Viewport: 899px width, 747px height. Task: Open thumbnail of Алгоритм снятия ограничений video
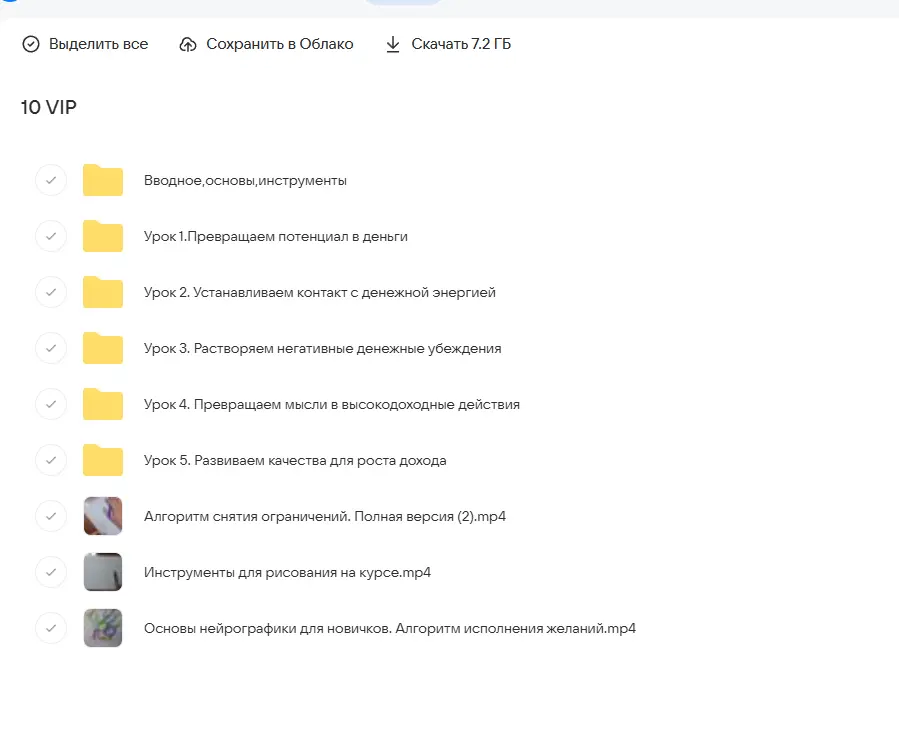pyautogui.click(x=103, y=517)
